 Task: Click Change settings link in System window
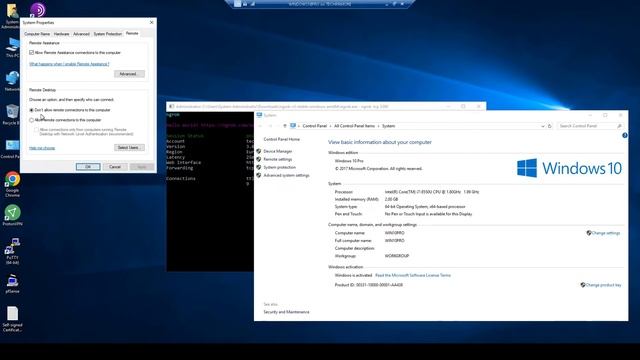click(x=606, y=233)
